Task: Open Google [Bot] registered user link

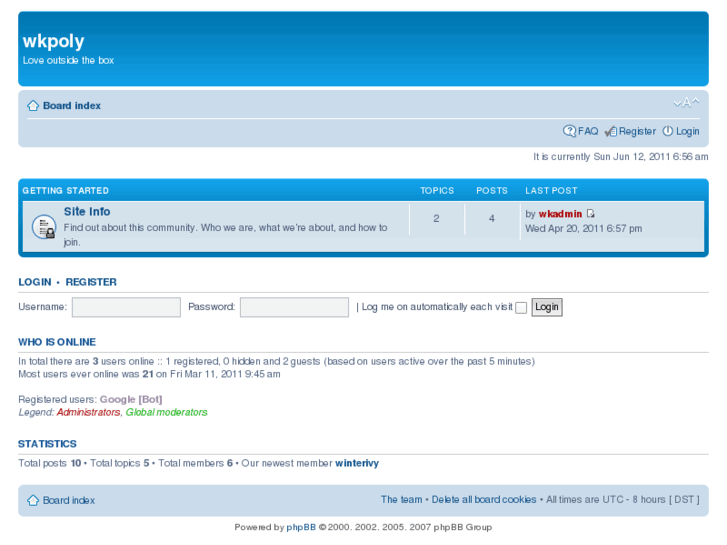Action: (131, 399)
